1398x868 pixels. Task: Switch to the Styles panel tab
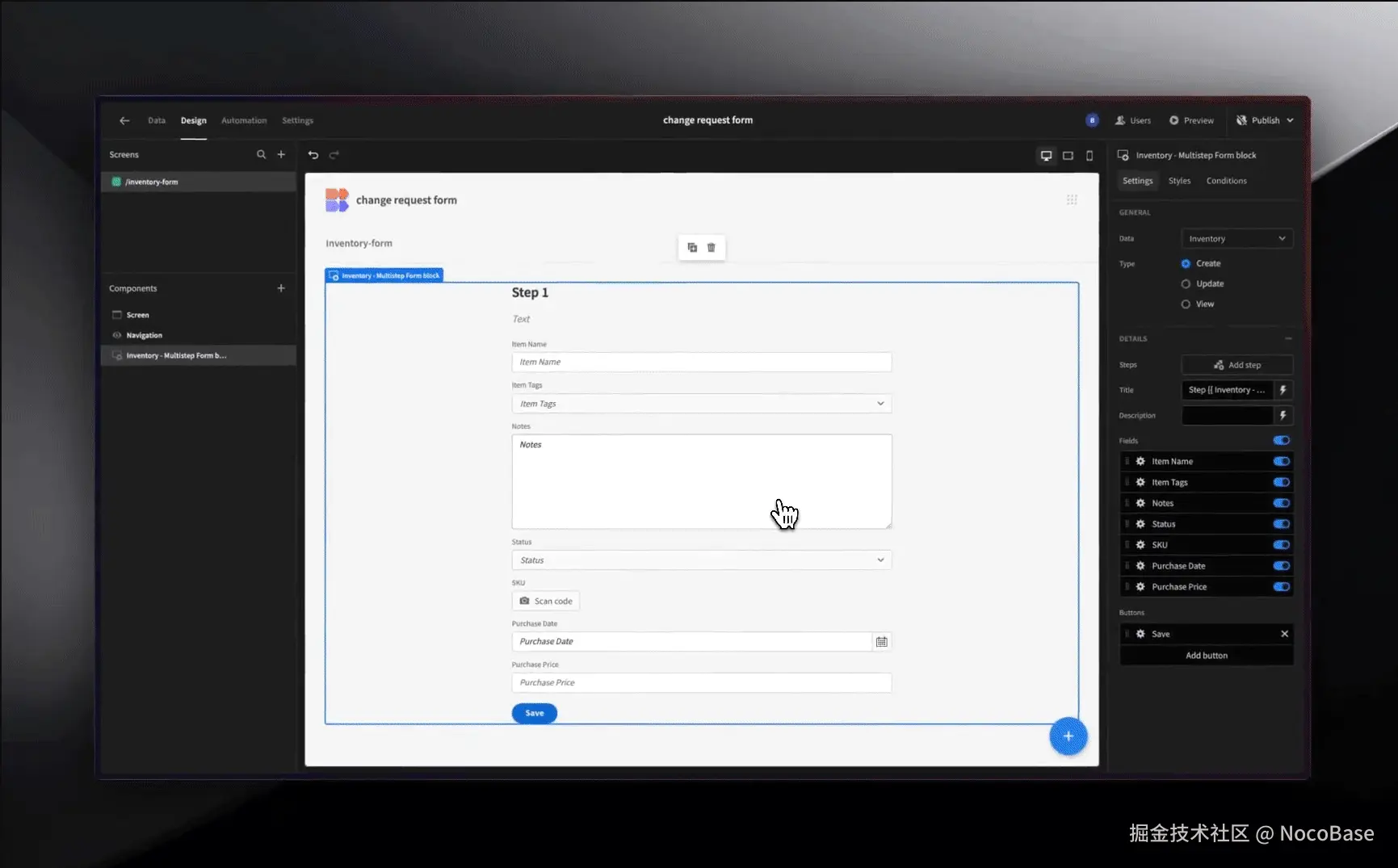pos(1179,181)
